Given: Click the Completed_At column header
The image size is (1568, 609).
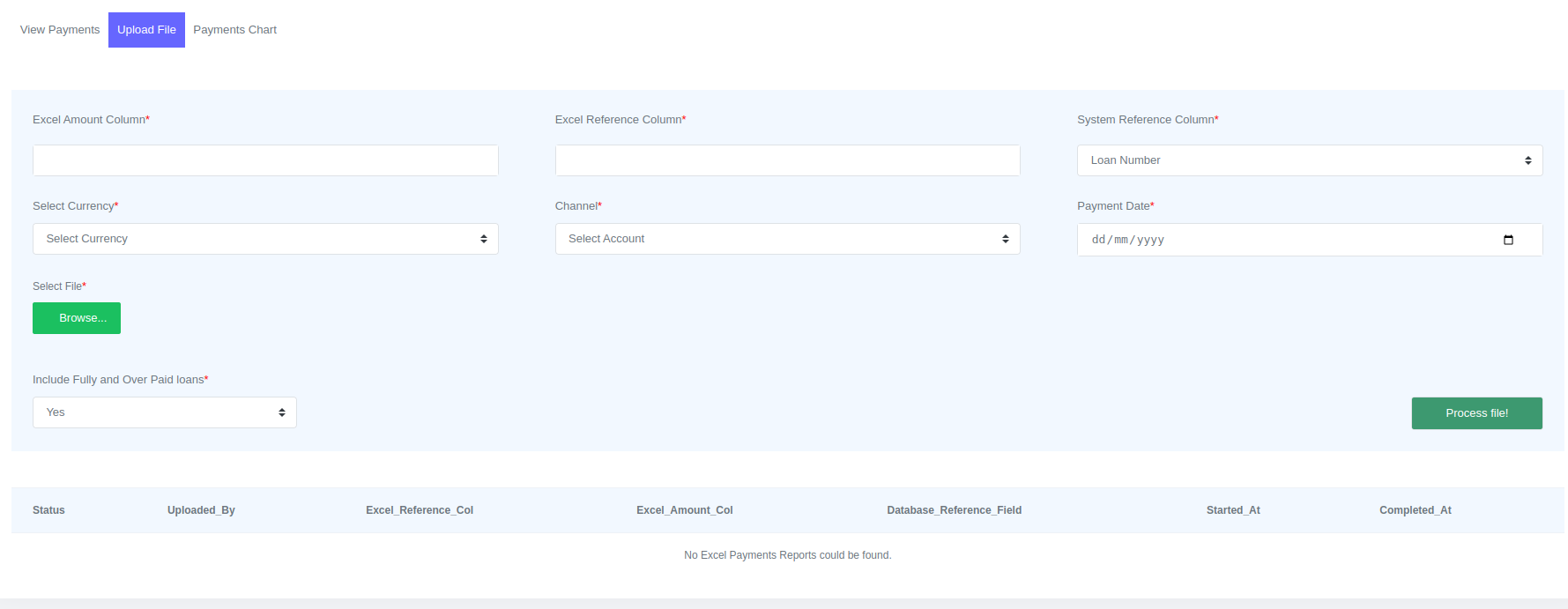Looking at the screenshot, I should (x=1415, y=510).
